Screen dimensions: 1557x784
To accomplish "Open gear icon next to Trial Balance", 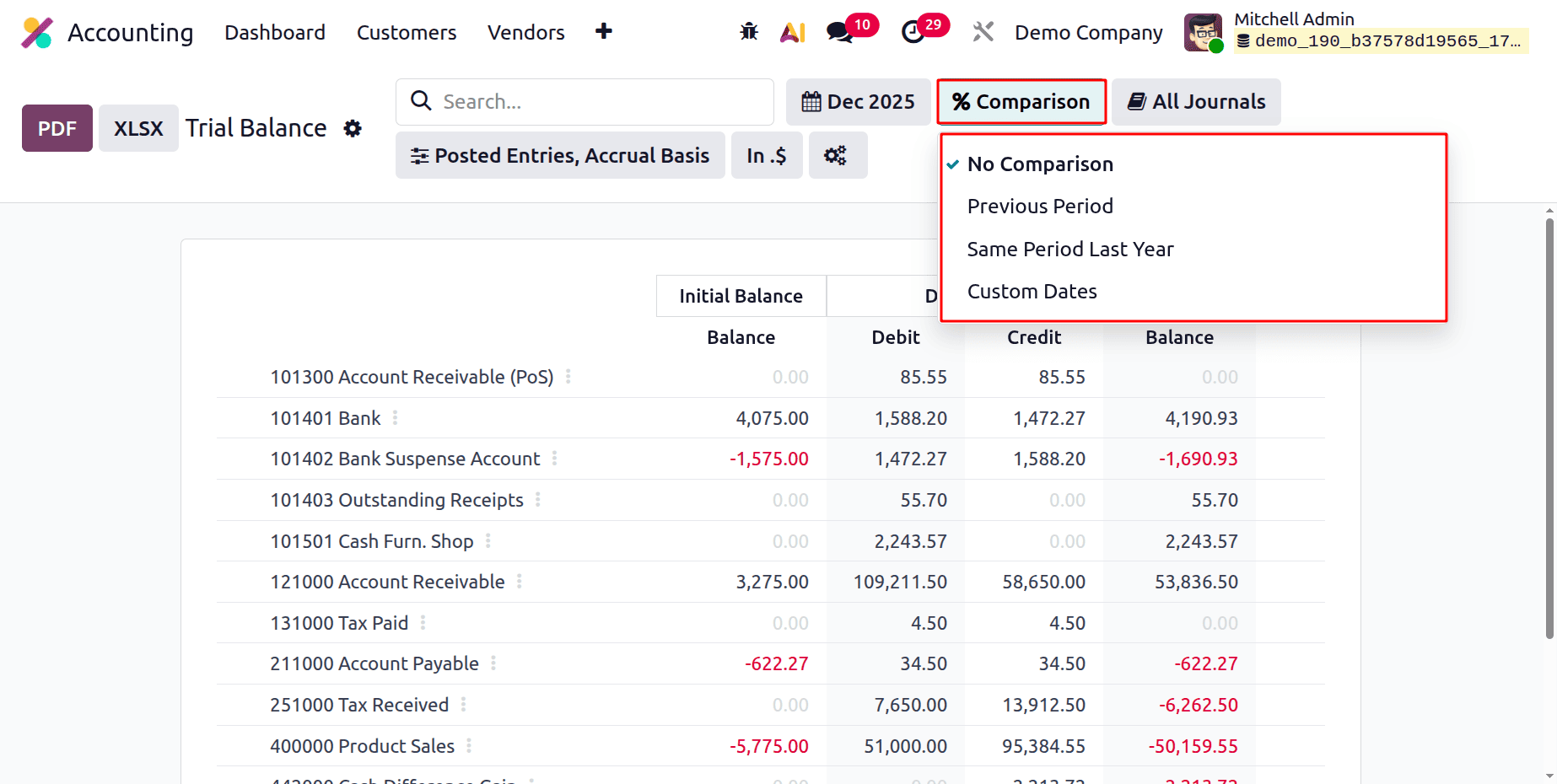I will 353,128.
